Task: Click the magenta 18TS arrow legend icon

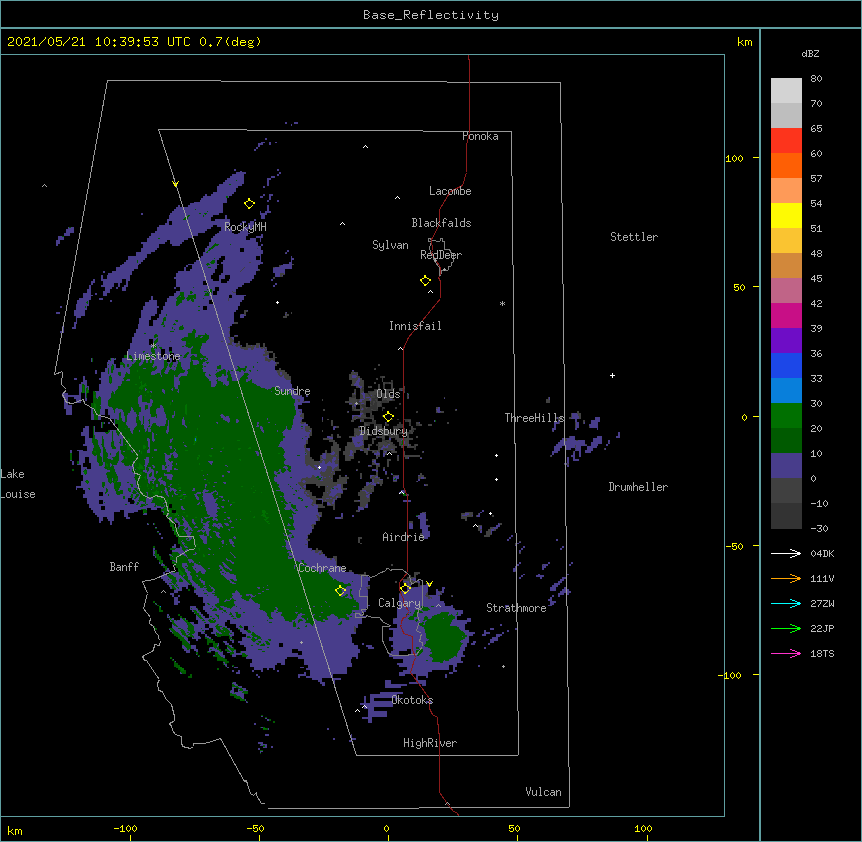Action: point(786,653)
